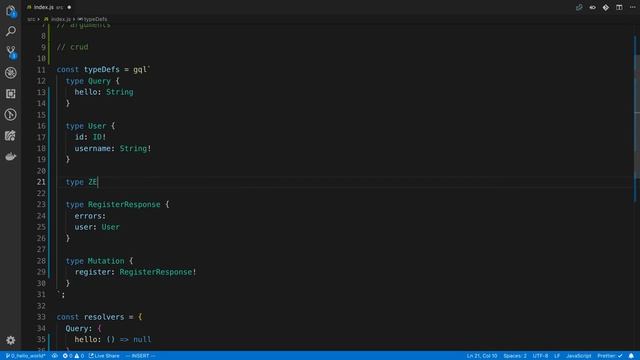Click 'resolvers' variable on line 33

(x=104, y=317)
